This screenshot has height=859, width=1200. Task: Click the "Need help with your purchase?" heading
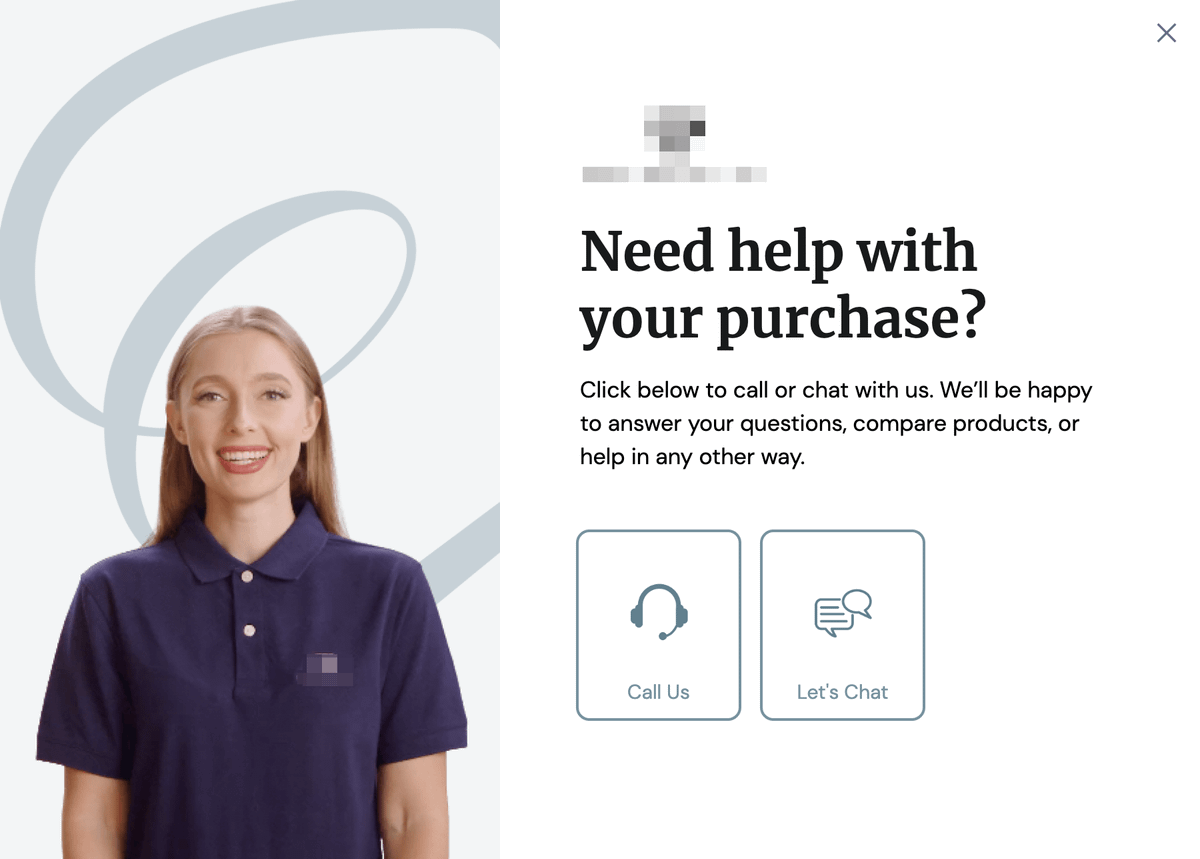click(x=783, y=285)
